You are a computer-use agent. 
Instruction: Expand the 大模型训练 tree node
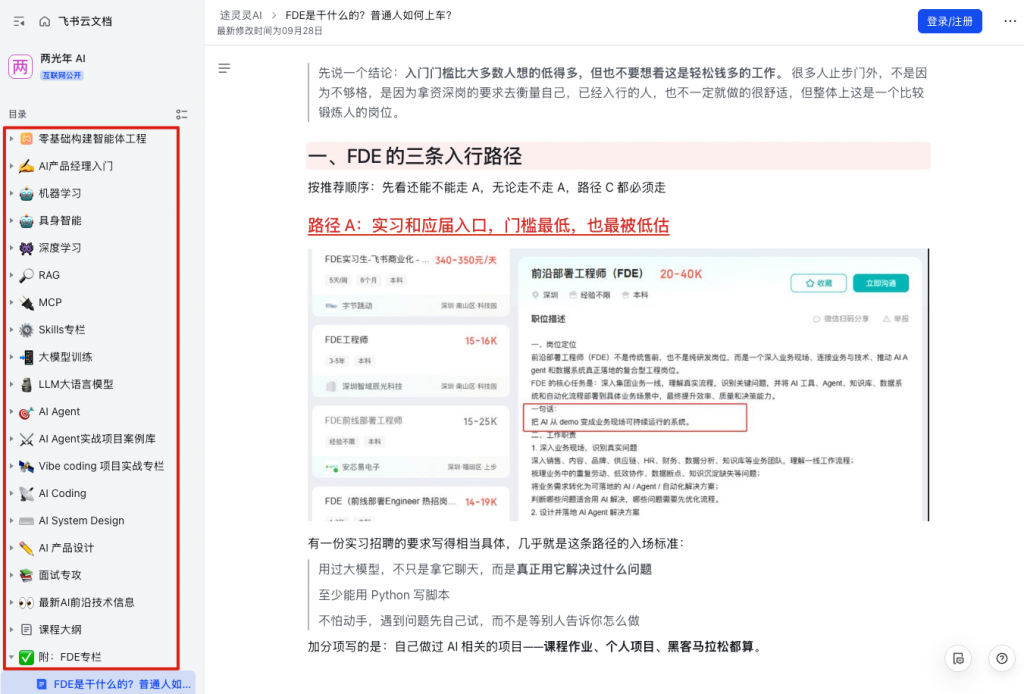click(x=11, y=356)
